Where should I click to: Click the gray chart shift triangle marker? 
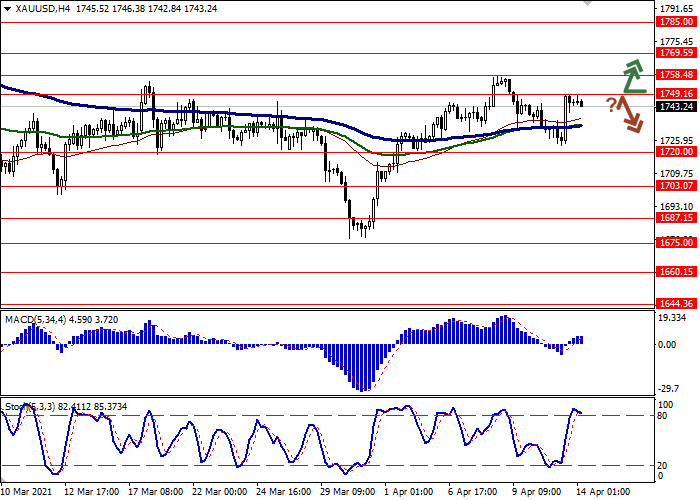(x=588, y=3)
